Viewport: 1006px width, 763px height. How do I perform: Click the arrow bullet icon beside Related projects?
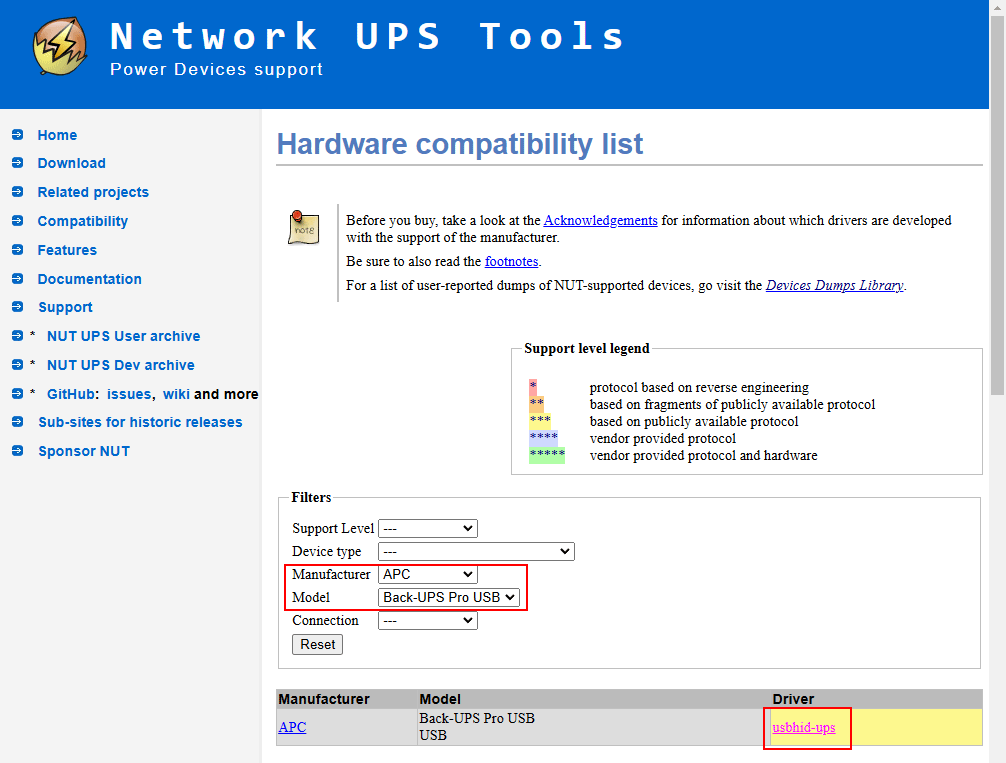17,192
